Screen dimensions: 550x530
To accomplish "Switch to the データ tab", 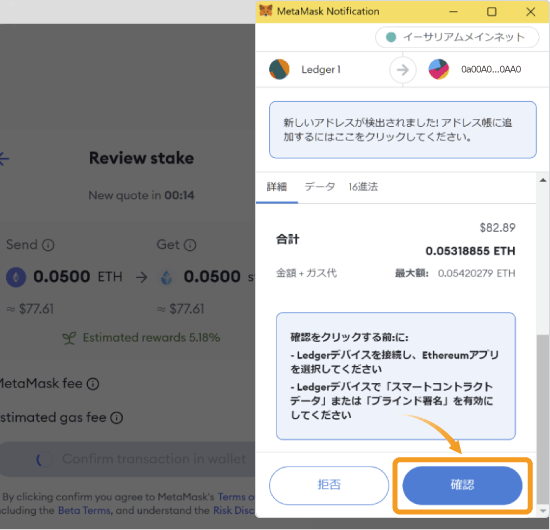I will pos(320,187).
